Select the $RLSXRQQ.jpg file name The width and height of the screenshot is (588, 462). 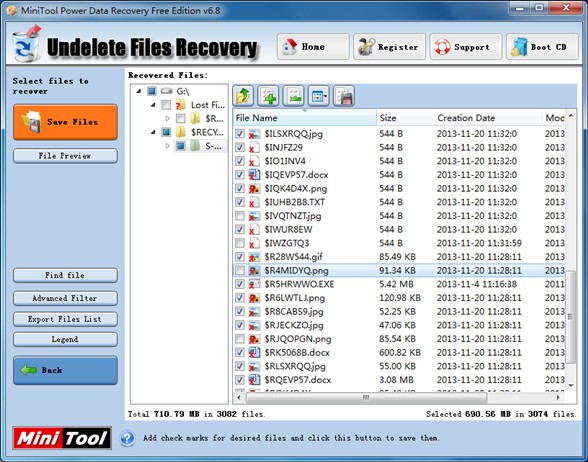tap(295, 366)
